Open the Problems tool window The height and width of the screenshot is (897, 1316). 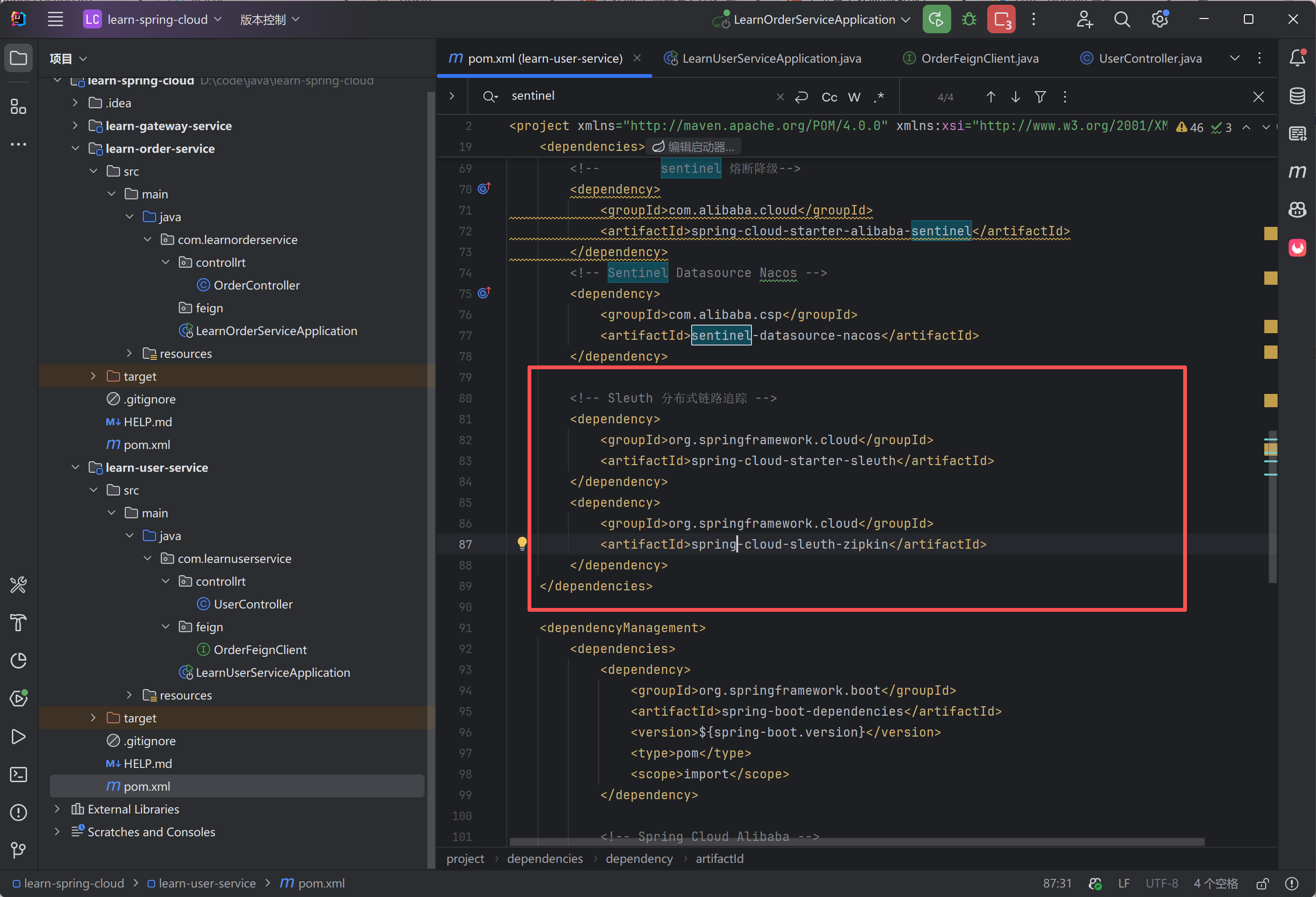(19, 812)
